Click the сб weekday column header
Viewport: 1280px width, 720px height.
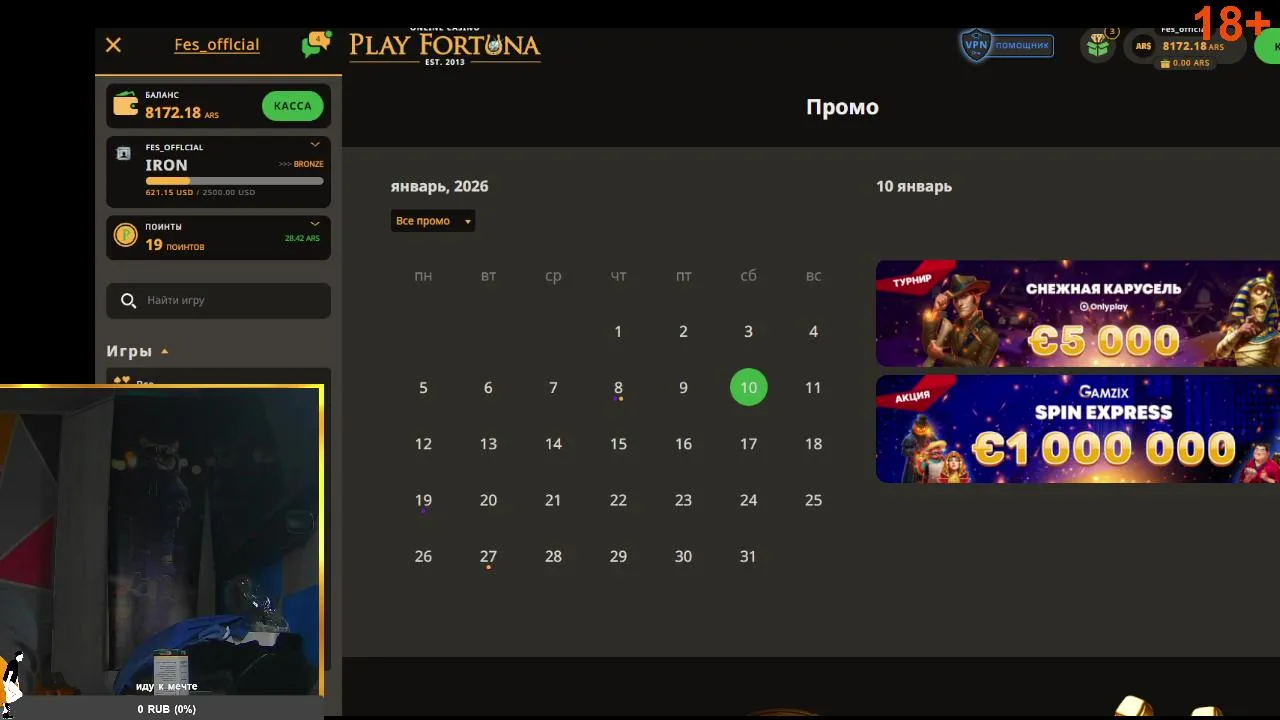pos(748,276)
